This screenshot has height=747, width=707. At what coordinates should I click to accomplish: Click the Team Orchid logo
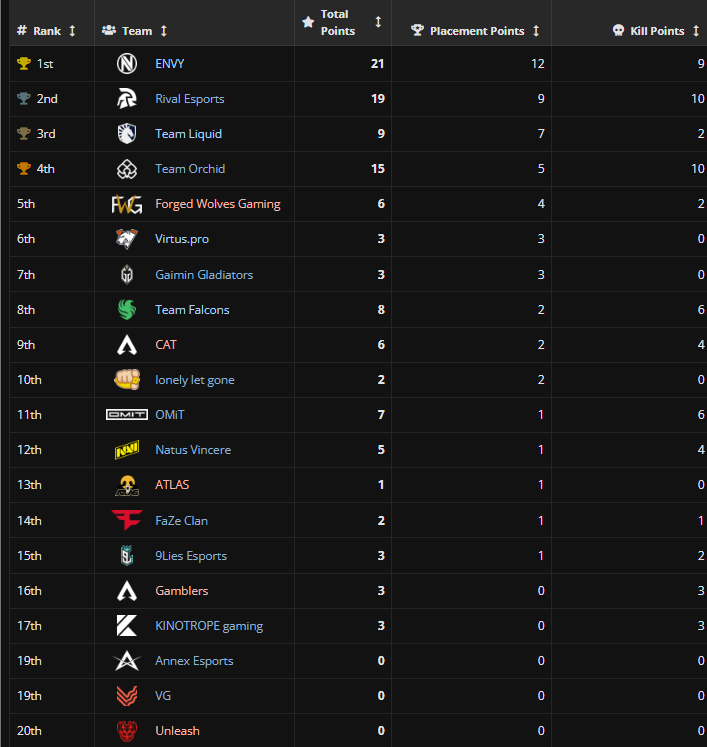127,169
